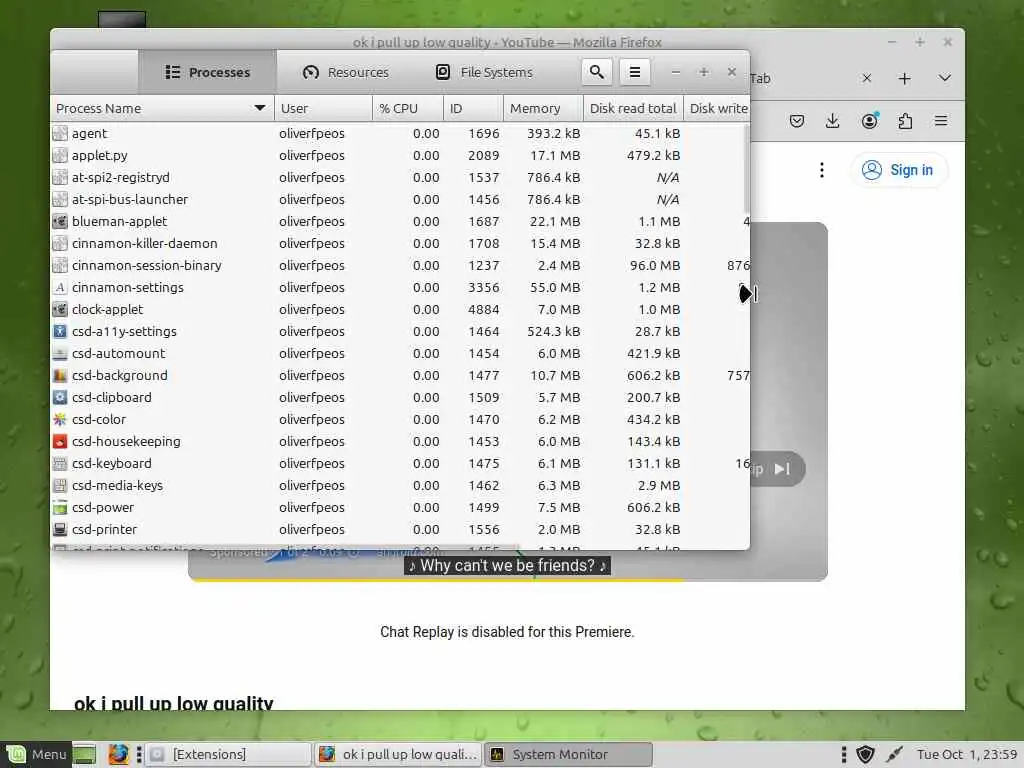Click the cinnamon-killer-daemon process icon
The width and height of the screenshot is (1024, 768).
click(x=60, y=244)
